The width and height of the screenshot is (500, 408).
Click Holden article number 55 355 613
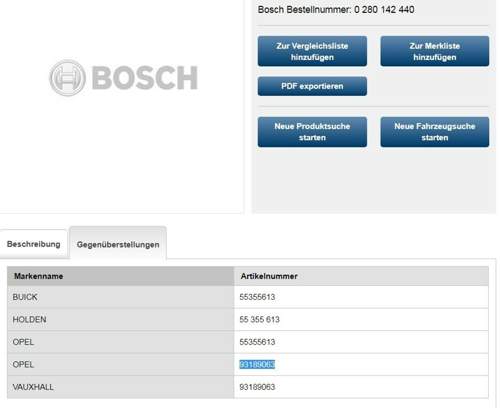[259, 319]
